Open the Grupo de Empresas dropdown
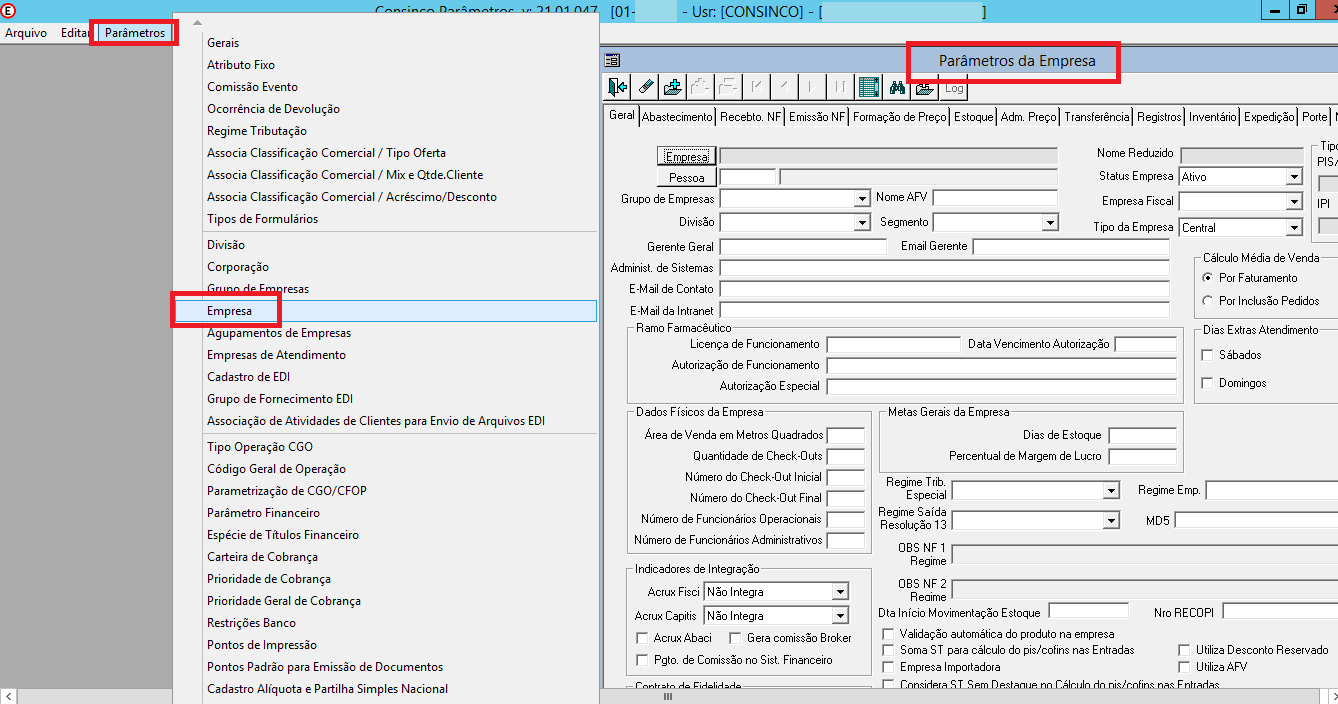This screenshot has height=704, width=1338. click(862, 199)
